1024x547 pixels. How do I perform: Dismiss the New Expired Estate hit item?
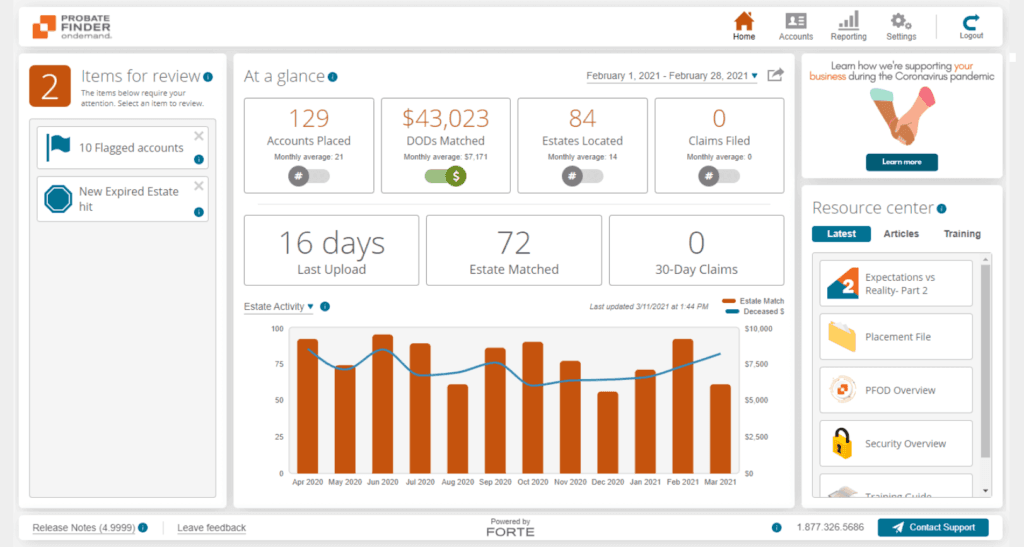[x=199, y=187]
